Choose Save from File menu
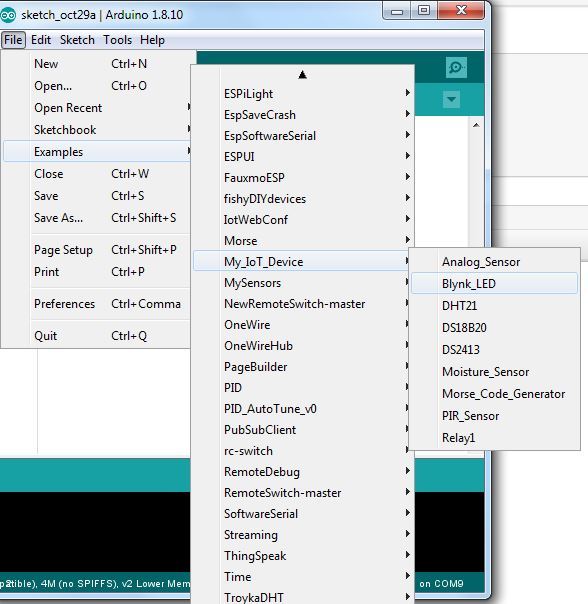This screenshot has height=604, width=588. [x=96, y=196]
